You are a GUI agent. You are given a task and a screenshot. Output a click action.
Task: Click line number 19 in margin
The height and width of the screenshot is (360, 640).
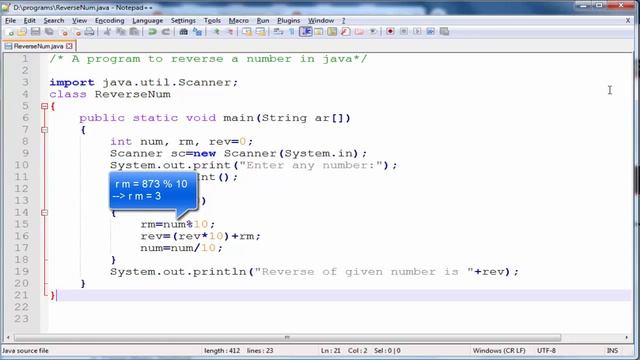tap(22, 271)
